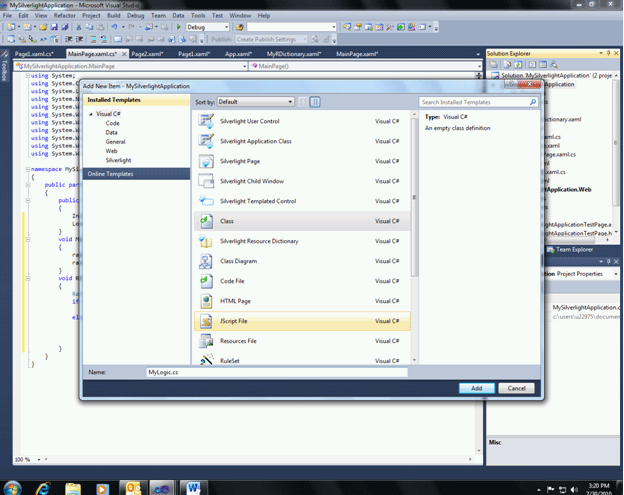Pick the Silverlight Templated Control icon
Image resolution: width=624 pixels, height=495 pixels.
(x=206, y=201)
